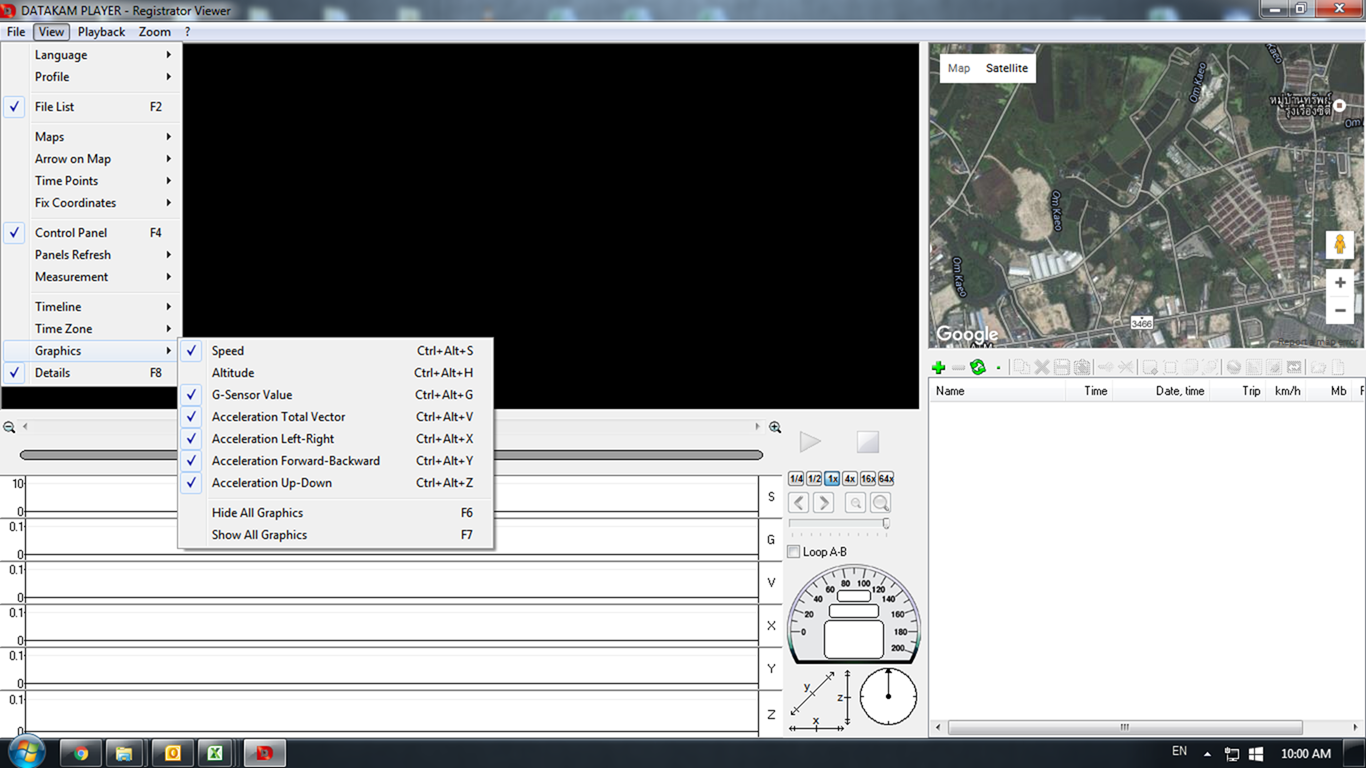Click the timeline zoom-in magnifier icon

[x=775, y=427]
